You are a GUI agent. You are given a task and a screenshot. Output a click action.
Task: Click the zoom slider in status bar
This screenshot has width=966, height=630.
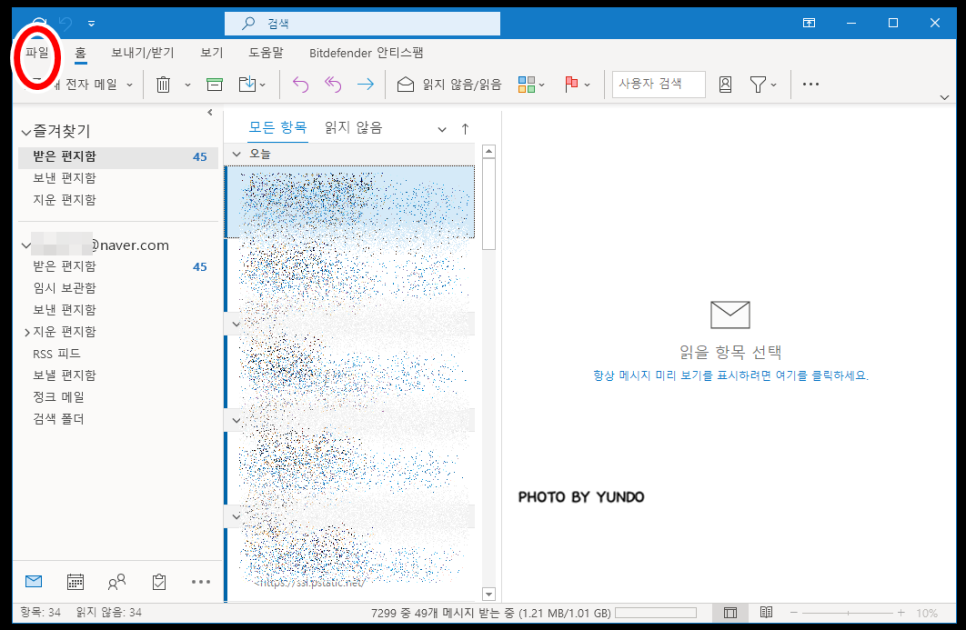pos(848,612)
